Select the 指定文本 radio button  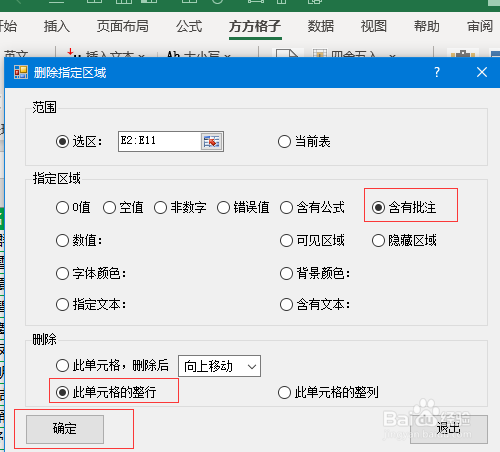62,304
